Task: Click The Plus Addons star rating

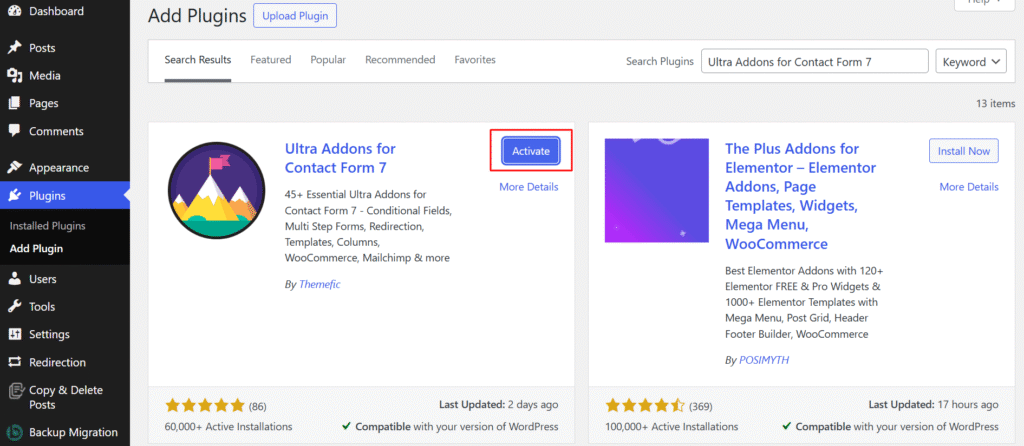Action: tap(645, 406)
